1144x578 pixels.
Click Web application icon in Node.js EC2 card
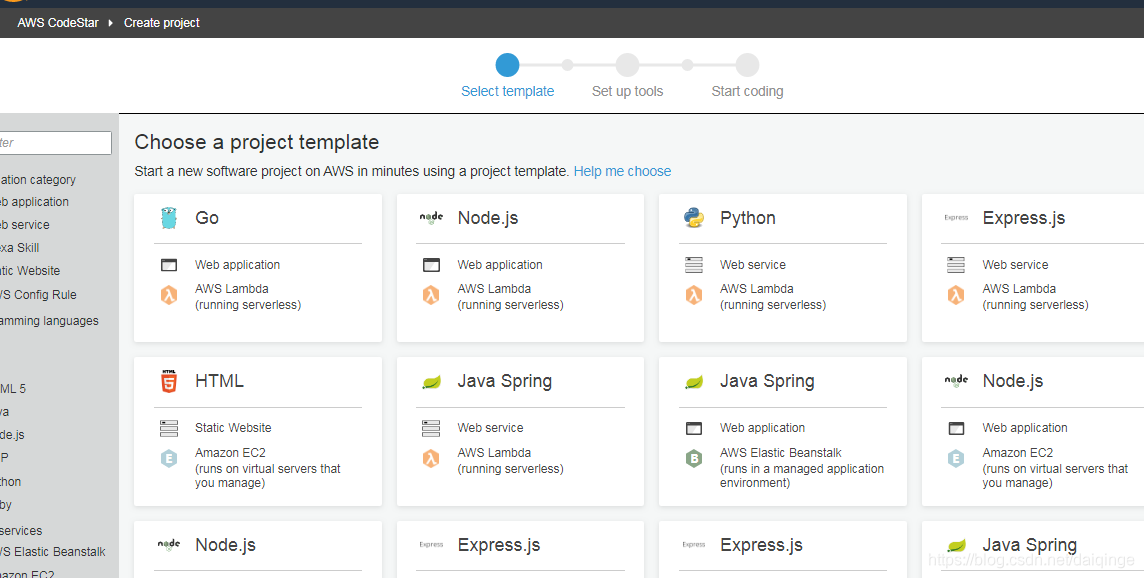click(956, 428)
